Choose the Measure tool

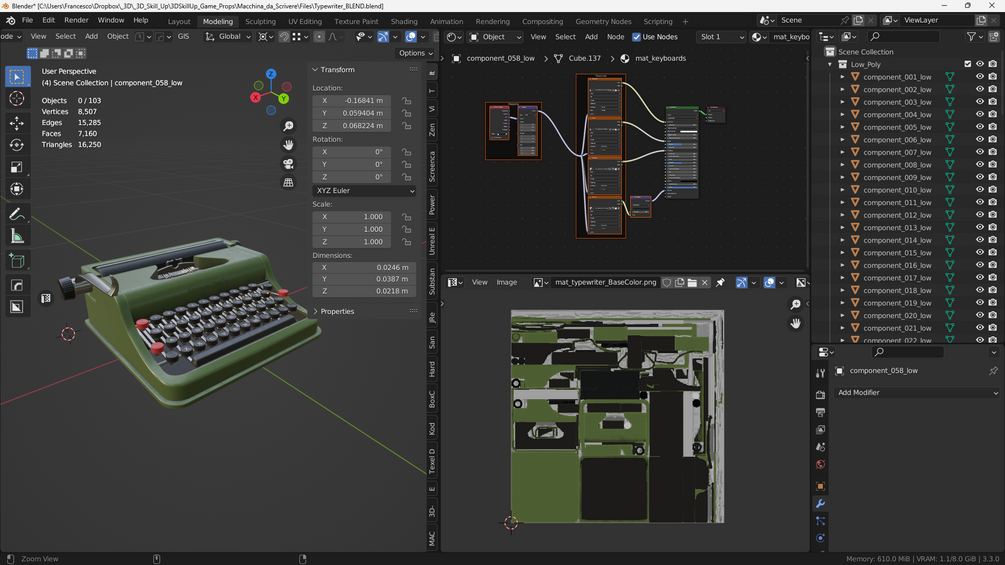[x=17, y=237]
